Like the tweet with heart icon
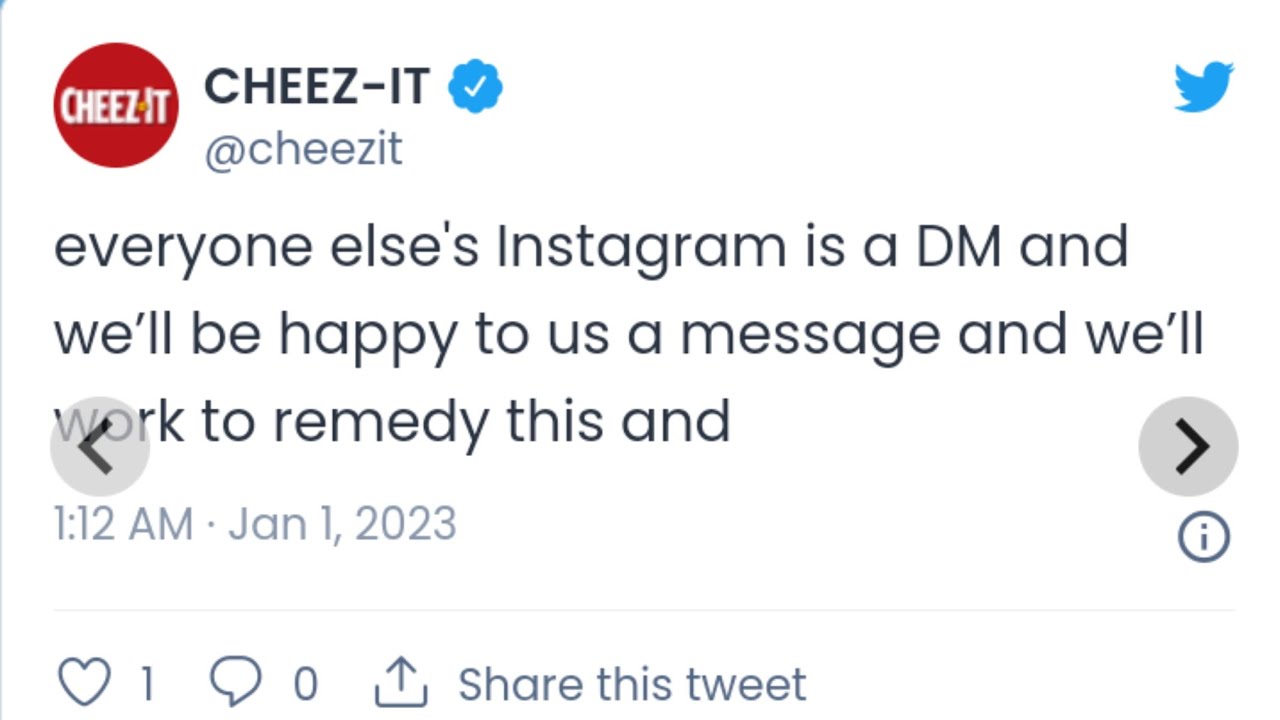 tap(85, 683)
